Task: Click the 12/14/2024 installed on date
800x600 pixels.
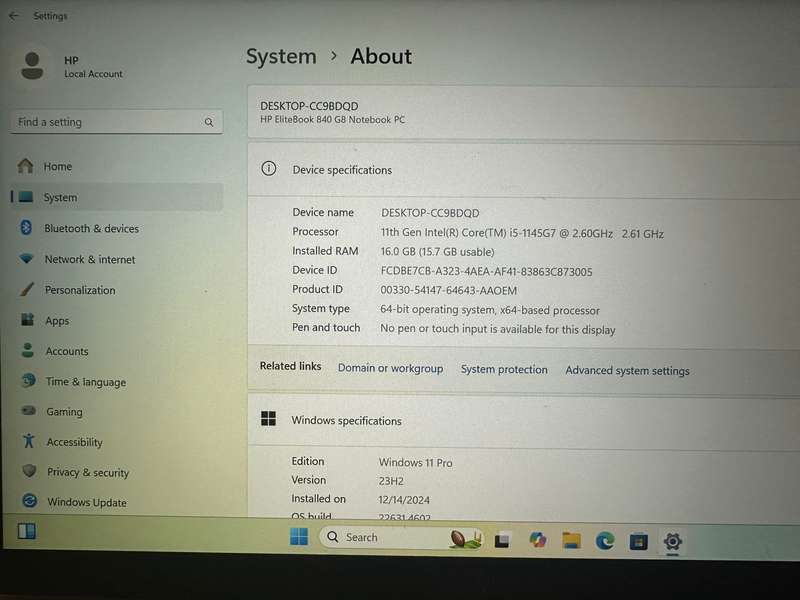Action: (x=404, y=499)
